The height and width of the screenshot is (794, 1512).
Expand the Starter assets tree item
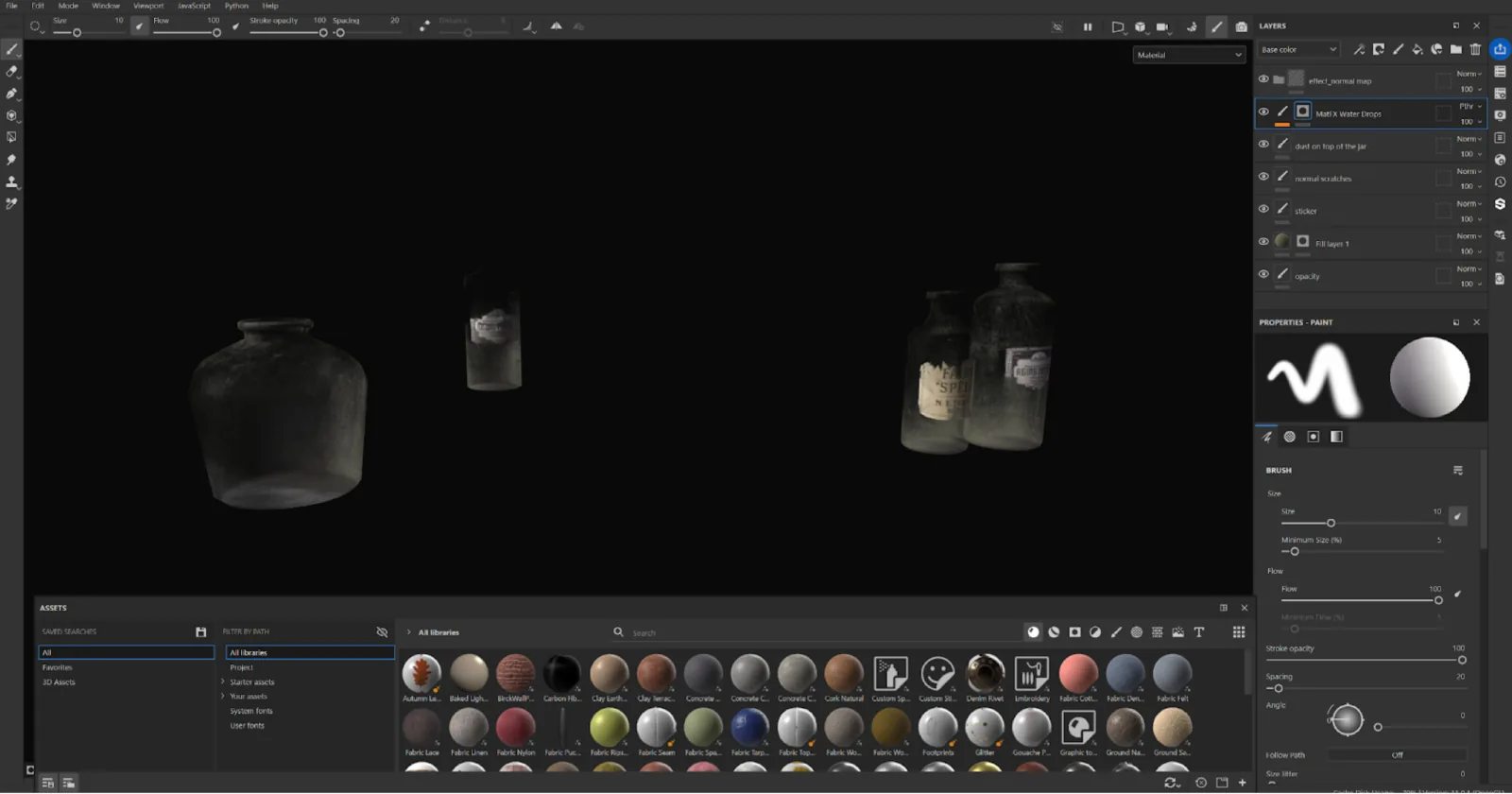tap(223, 682)
